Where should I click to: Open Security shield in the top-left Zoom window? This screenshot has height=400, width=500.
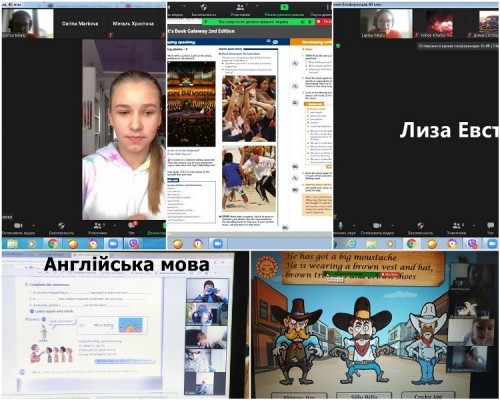coord(61,229)
